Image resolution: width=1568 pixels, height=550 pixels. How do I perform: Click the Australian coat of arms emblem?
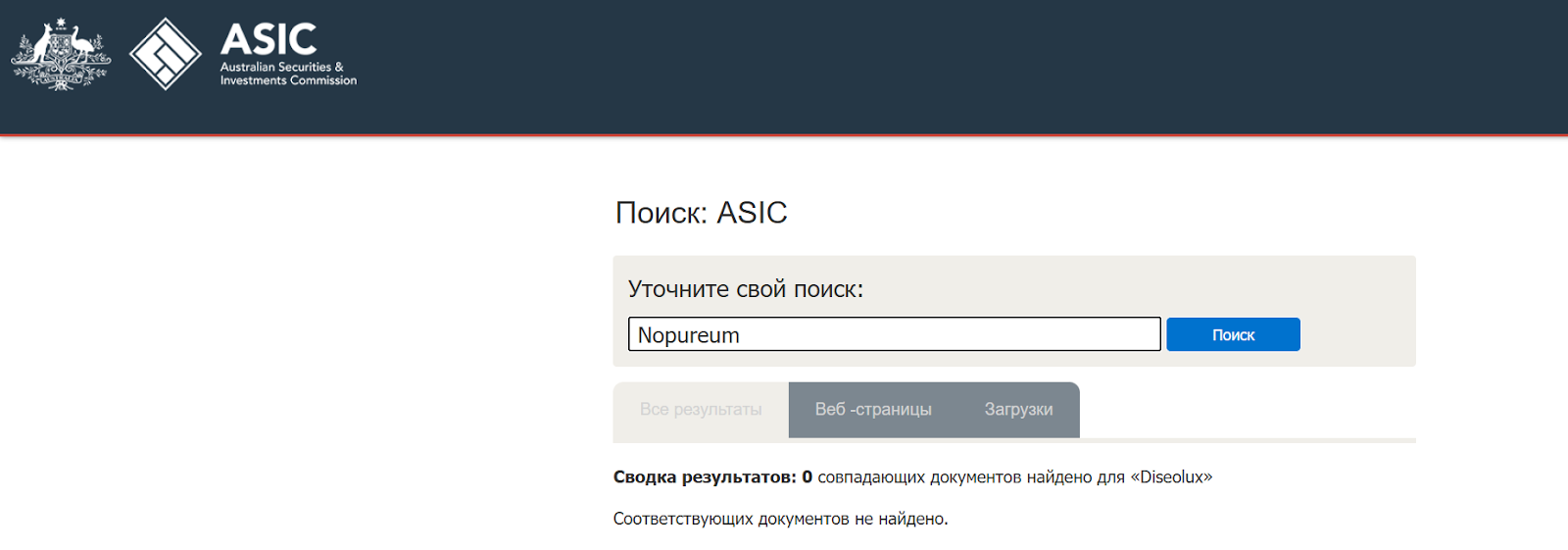(61, 54)
